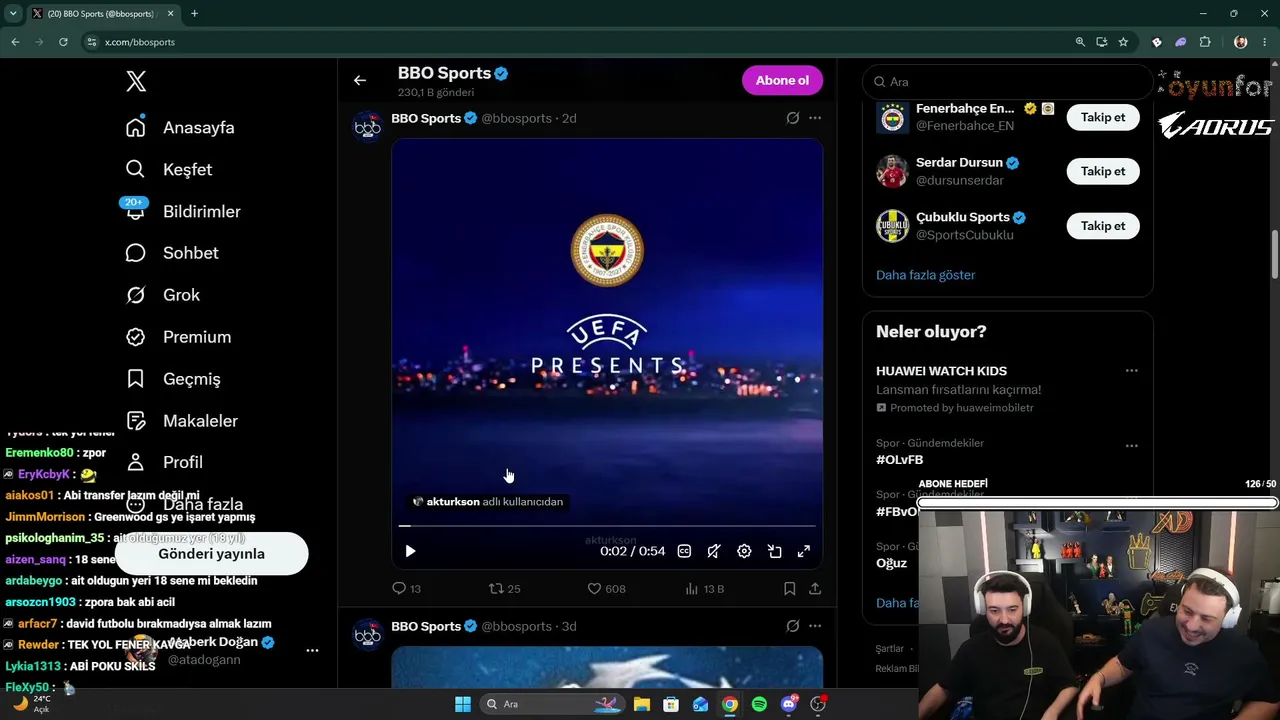Open the Windows Start menu
The image size is (1280, 720).
tap(463, 704)
